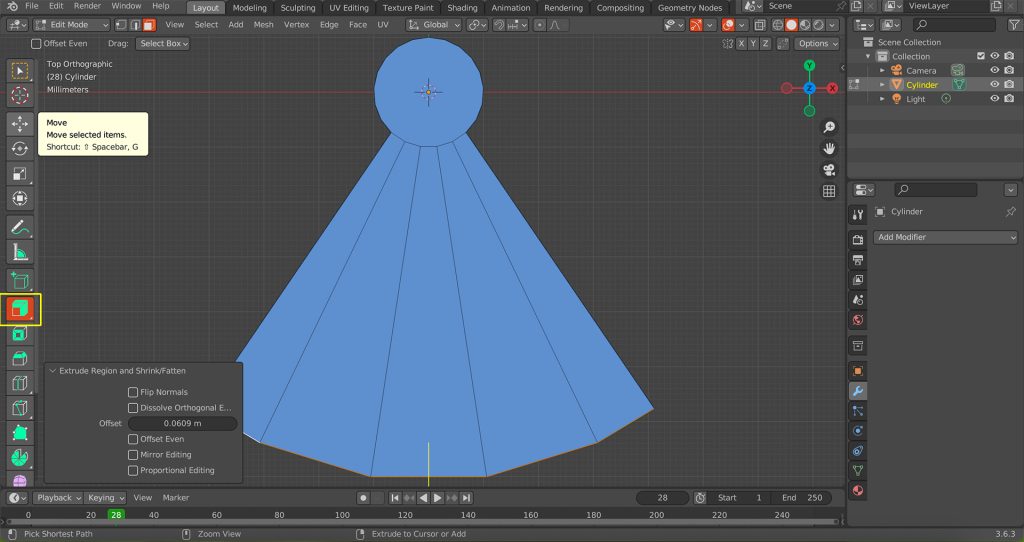Open the Options dropdown
Image resolution: width=1024 pixels, height=542 pixels.
pyautogui.click(x=816, y=44)
